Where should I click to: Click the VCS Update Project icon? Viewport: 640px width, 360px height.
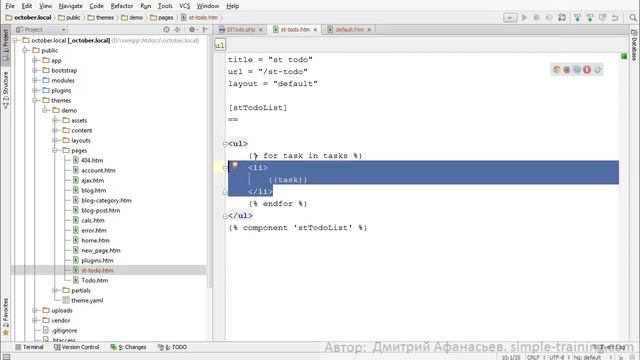[x=578, y=18]
